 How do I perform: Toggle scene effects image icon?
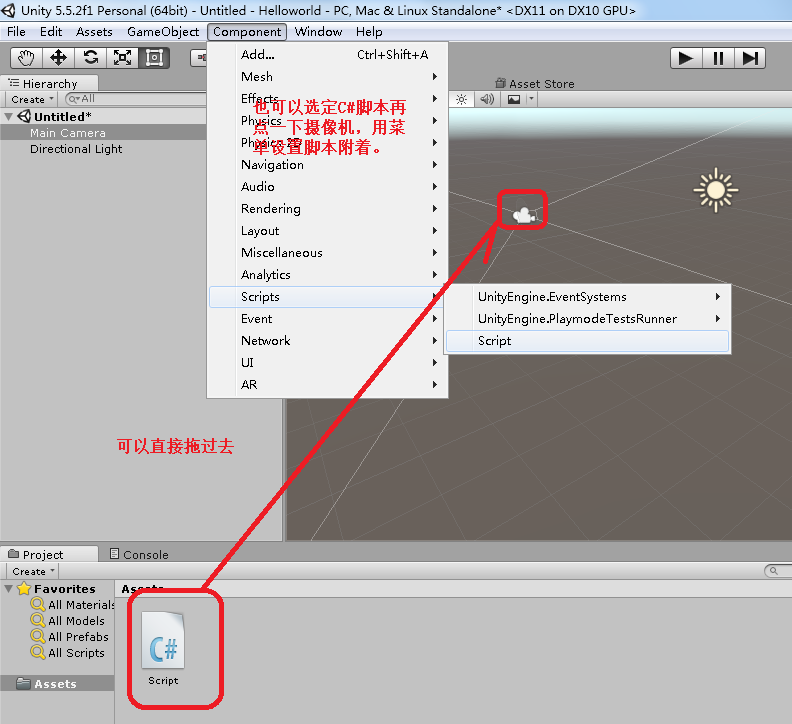[514, 100]
